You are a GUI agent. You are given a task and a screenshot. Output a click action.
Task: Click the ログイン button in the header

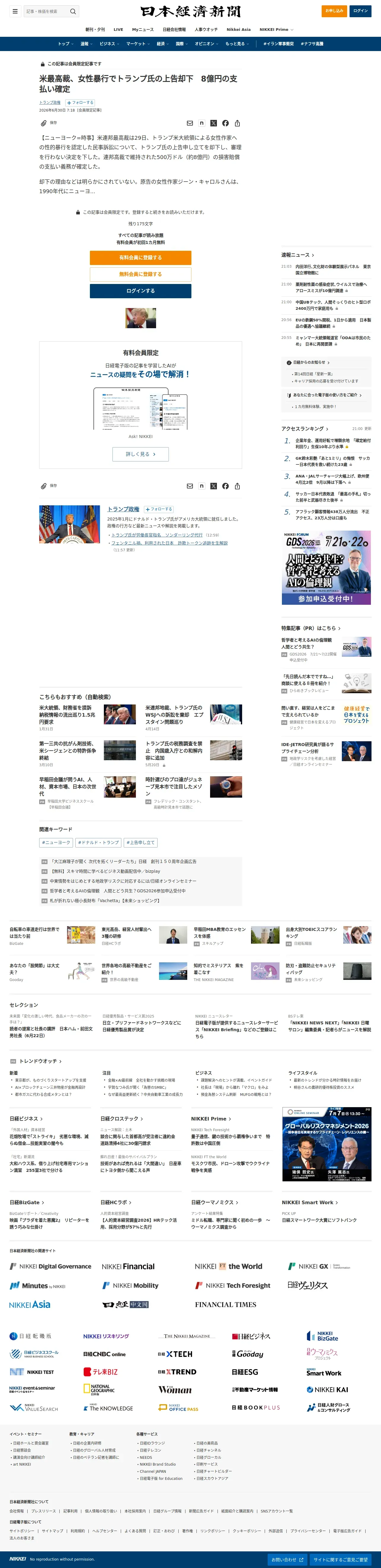(361, 11)
